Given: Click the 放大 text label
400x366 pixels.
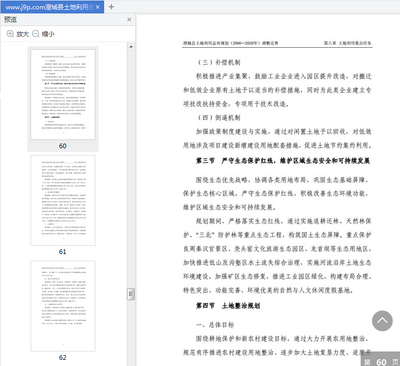Looking at the screenshot, I should [23, 34].
